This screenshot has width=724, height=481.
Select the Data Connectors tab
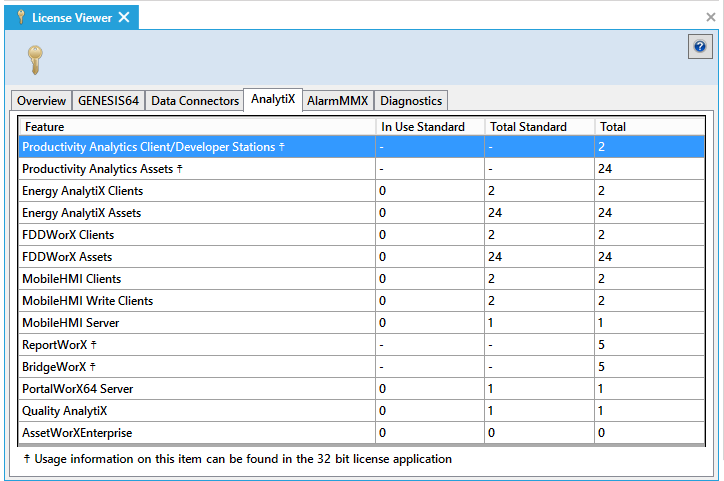tap(195, 101)
